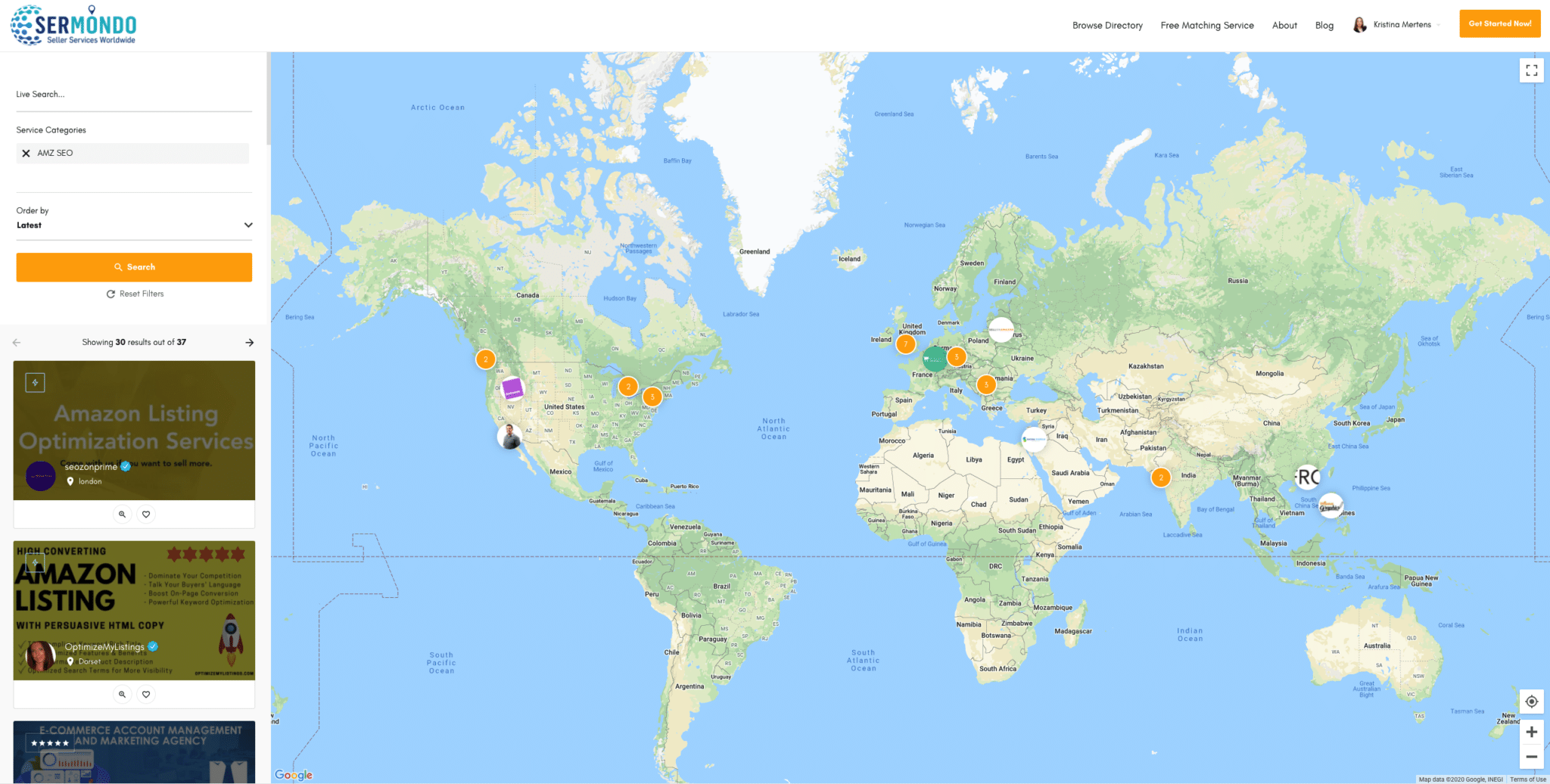Open Free Matching Service page
Image resolution: width=1550 pixels, height=784 pixels.
[x=1207, y=26]
